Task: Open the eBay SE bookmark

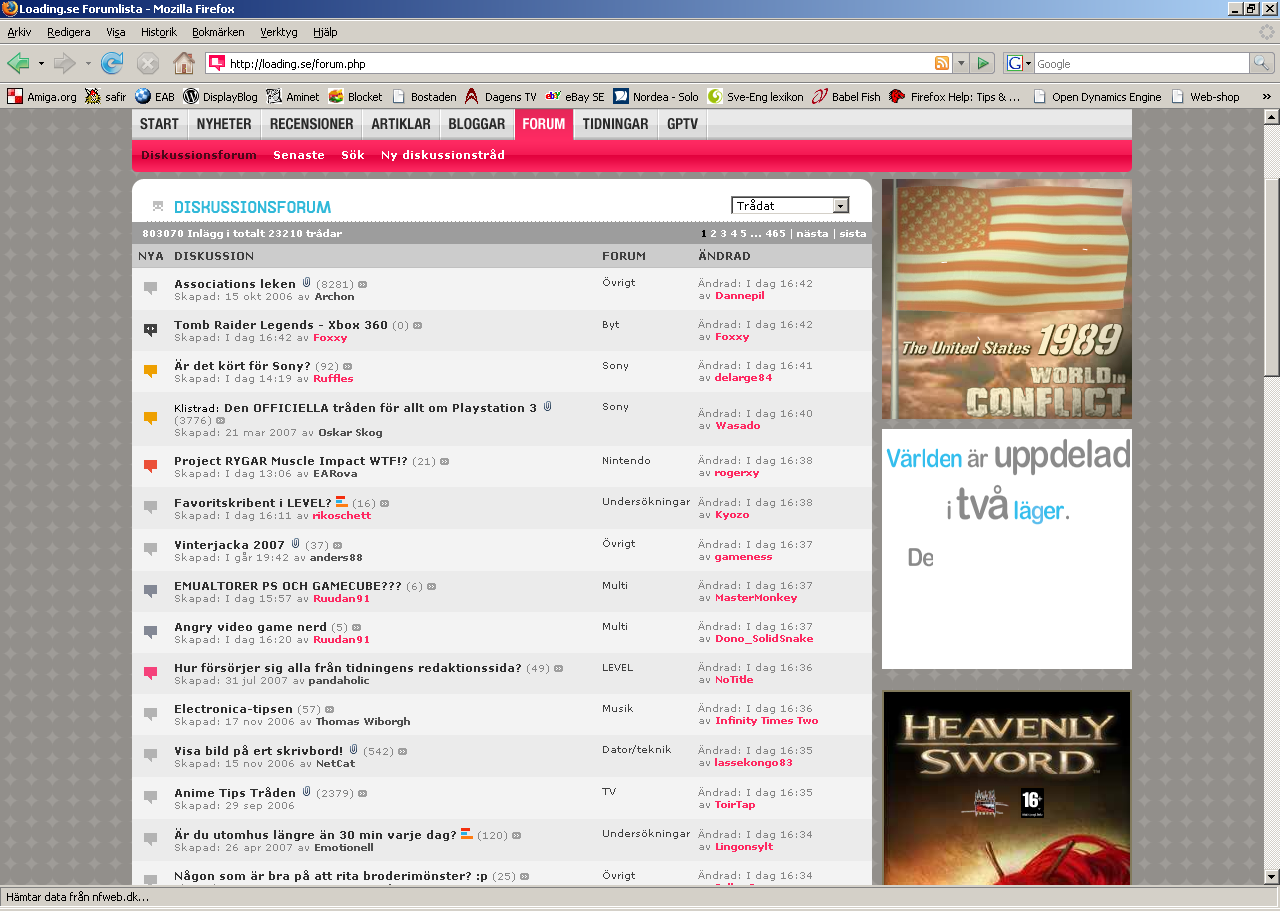Action: [575, 97]
